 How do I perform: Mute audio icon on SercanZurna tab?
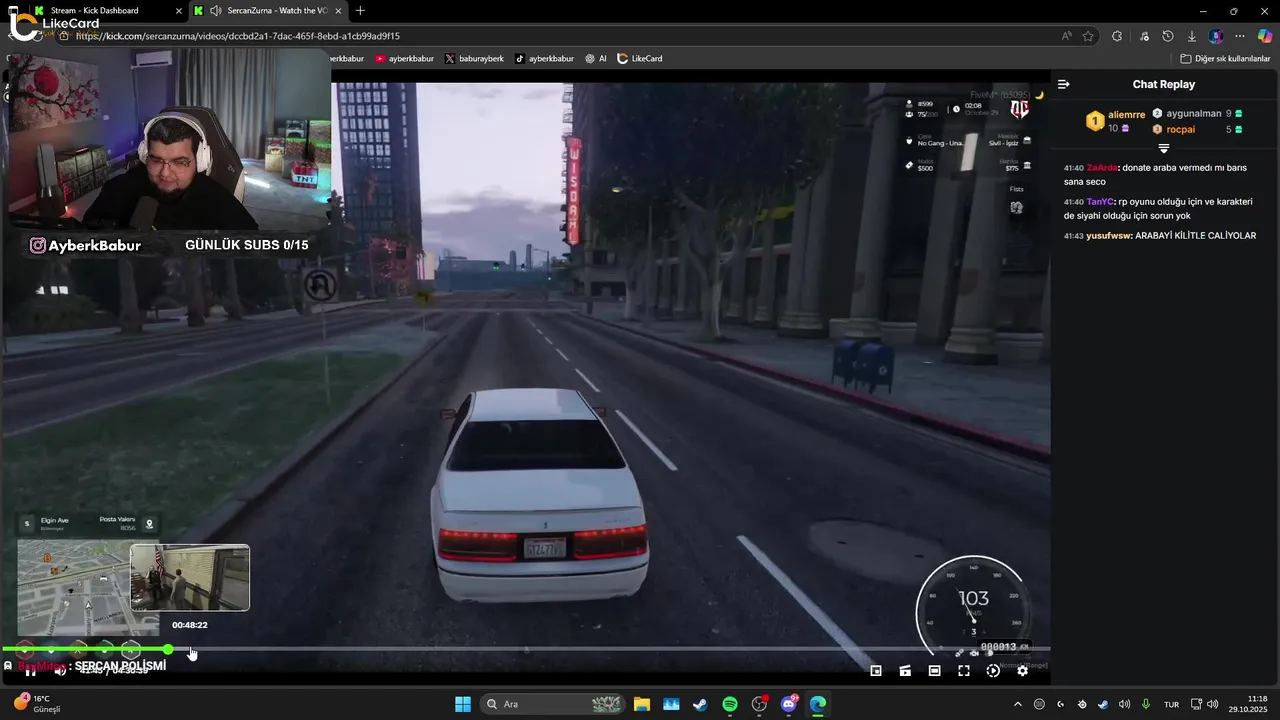tap(215, 10)
